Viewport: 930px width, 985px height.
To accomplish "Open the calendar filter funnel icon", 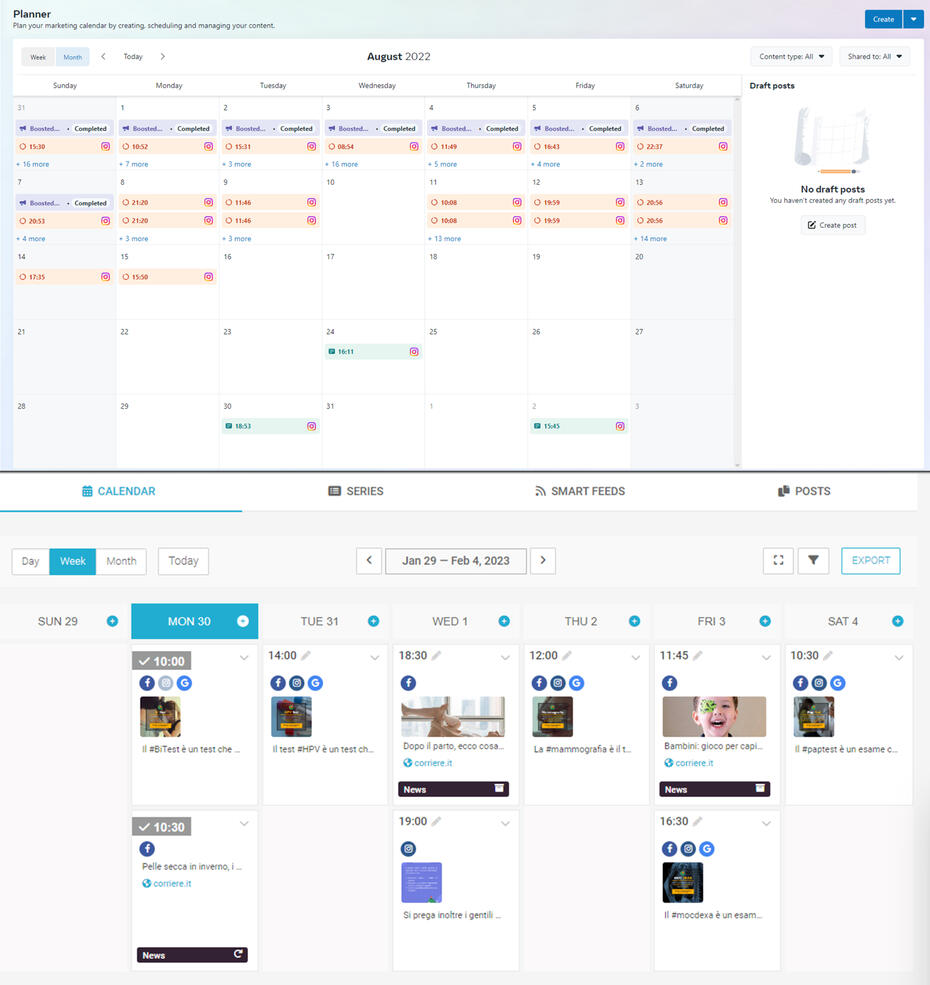I will (813, 561).
